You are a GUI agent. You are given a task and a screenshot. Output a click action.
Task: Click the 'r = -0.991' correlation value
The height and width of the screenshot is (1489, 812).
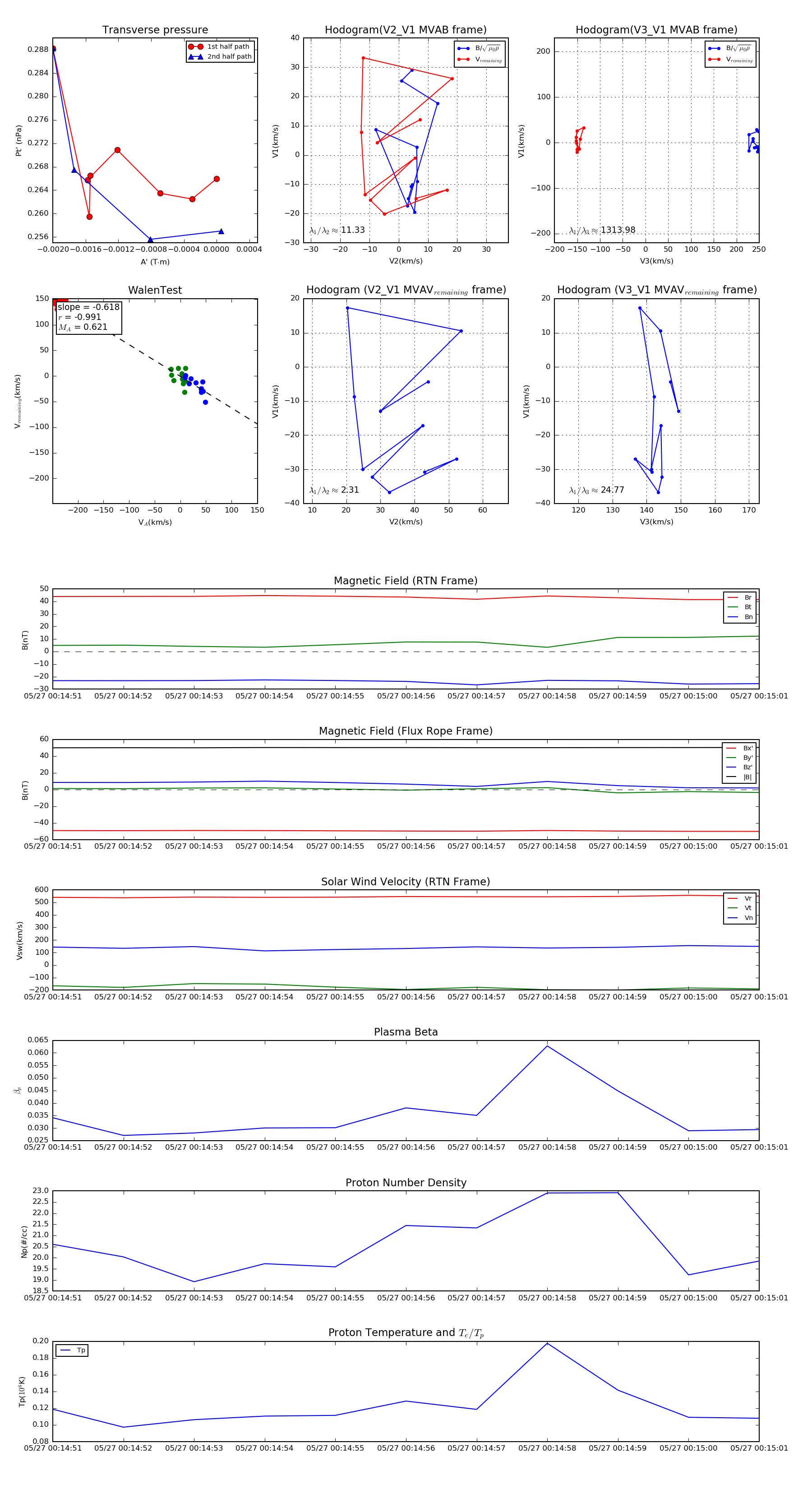[x=80, y=317]
